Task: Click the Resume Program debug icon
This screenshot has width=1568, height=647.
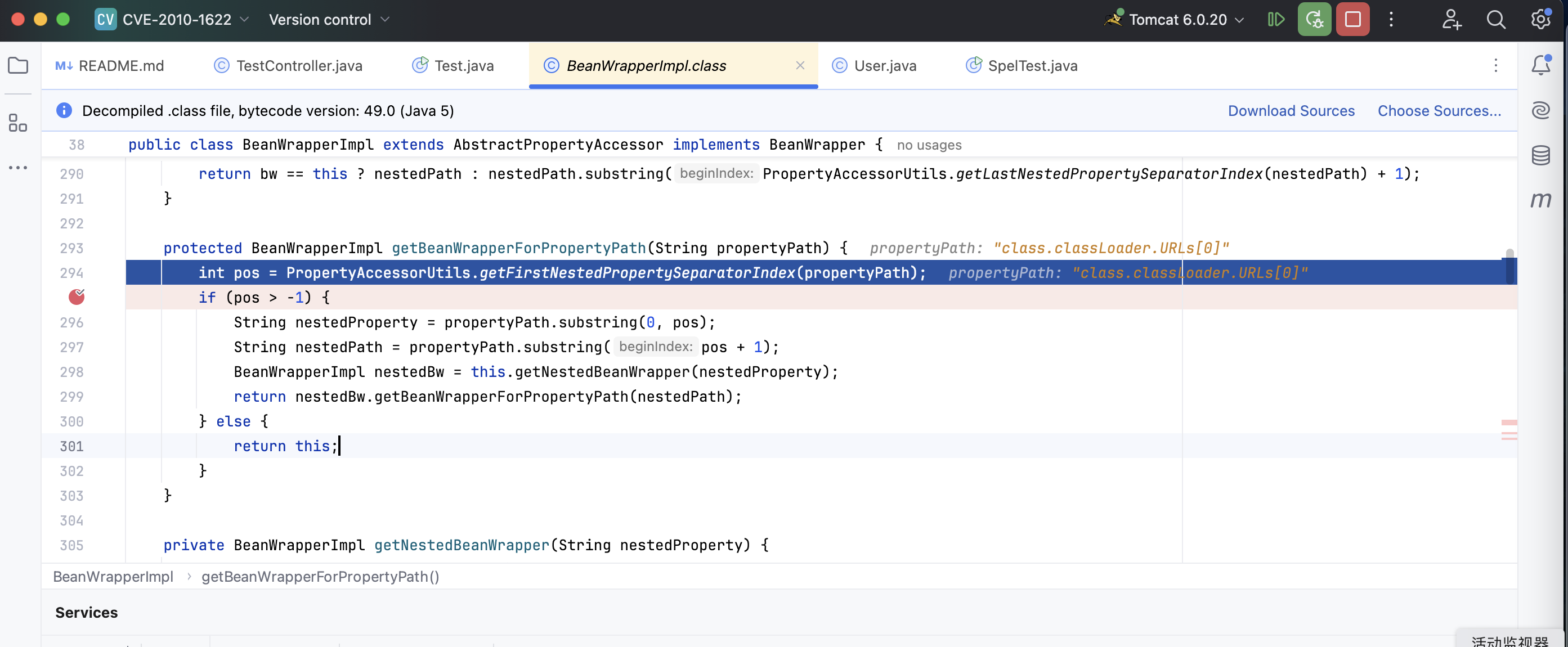Action: pyautogui.click(x=1276, y=20)
